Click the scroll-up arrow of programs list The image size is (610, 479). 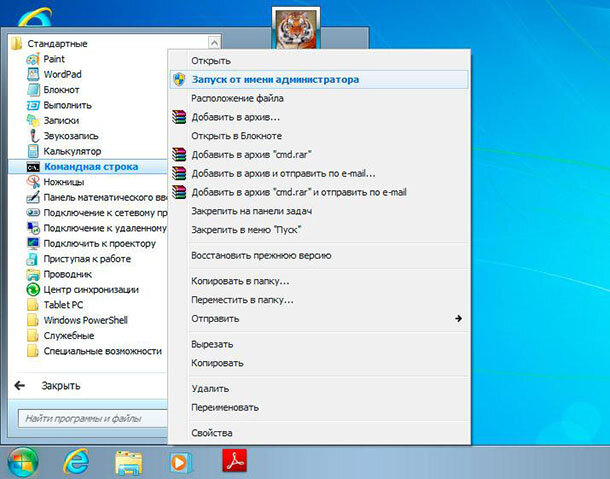214,43
